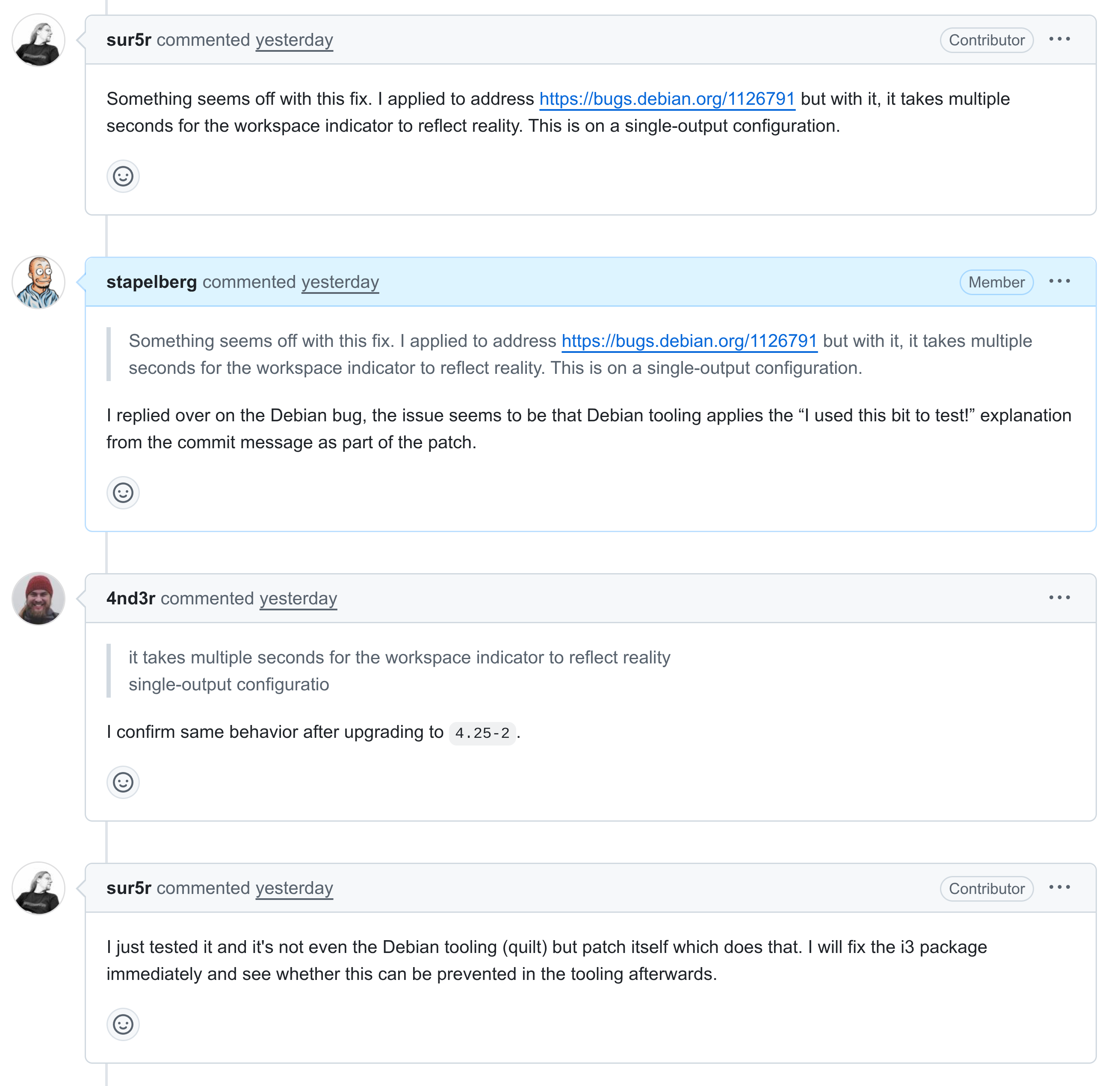Screen dimensions: 1120x1086
Task: Click the 'yesterday' timestamp on 4nd3r's comment
Action: coord(298,598)
